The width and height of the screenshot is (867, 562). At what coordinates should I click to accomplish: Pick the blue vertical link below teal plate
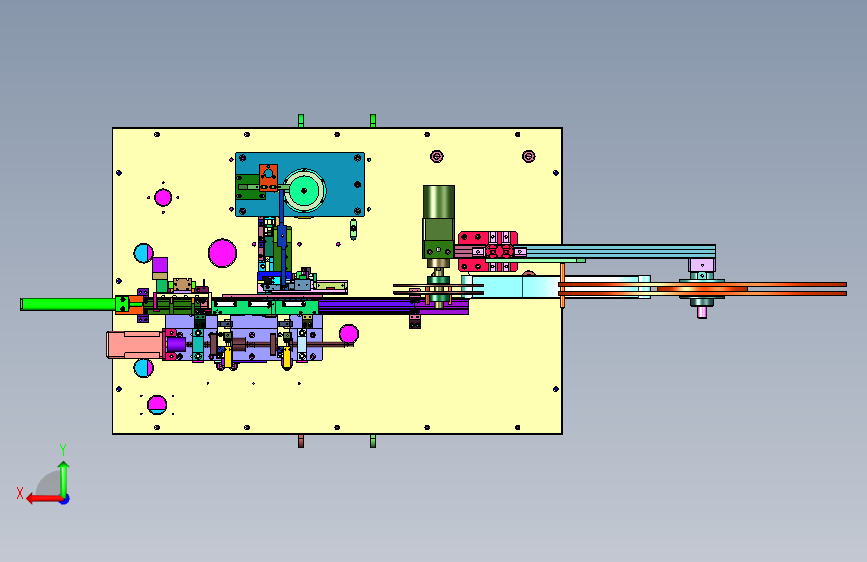coord(281,238)
